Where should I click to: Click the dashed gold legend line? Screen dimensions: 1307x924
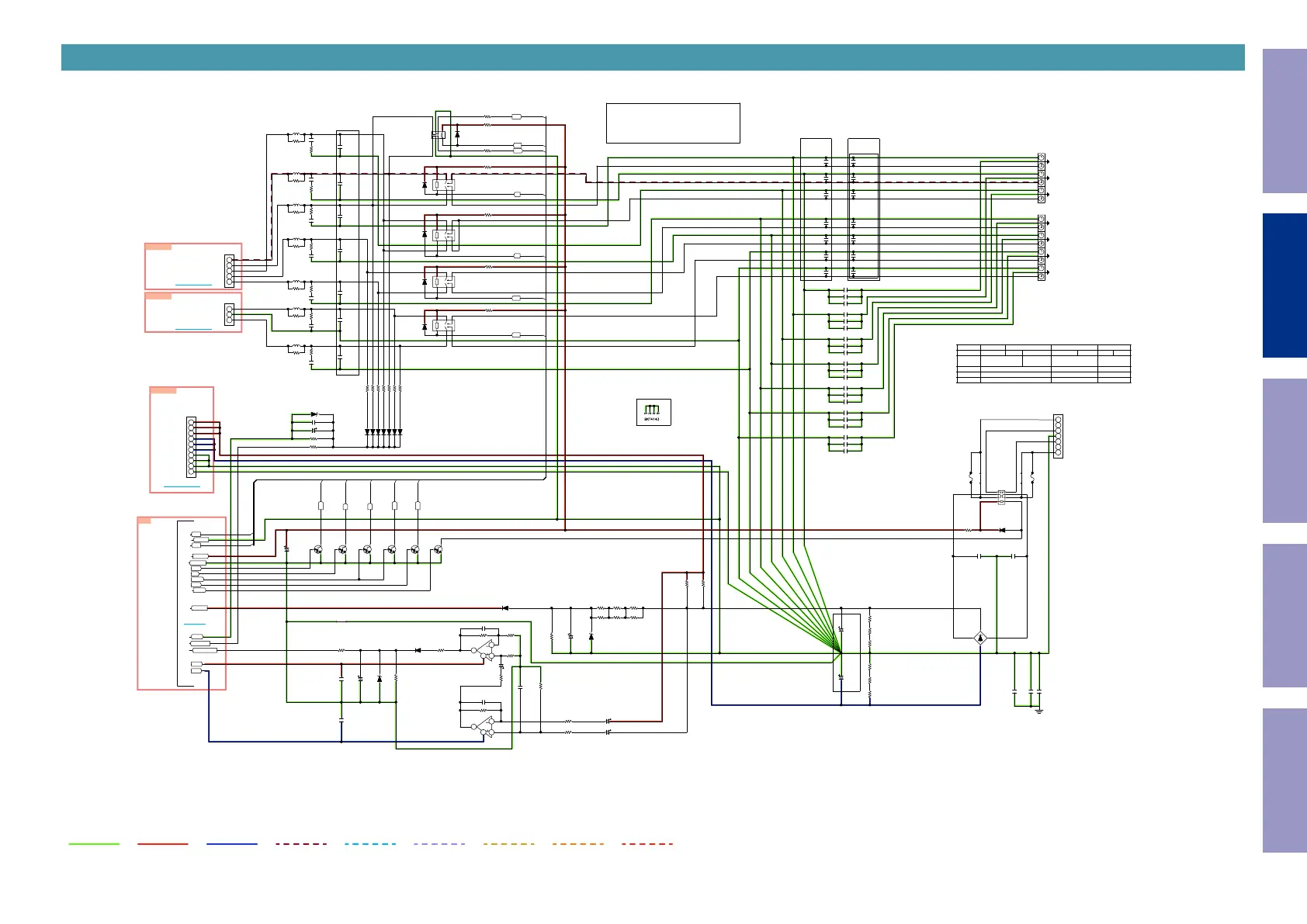tap(508, 843)
